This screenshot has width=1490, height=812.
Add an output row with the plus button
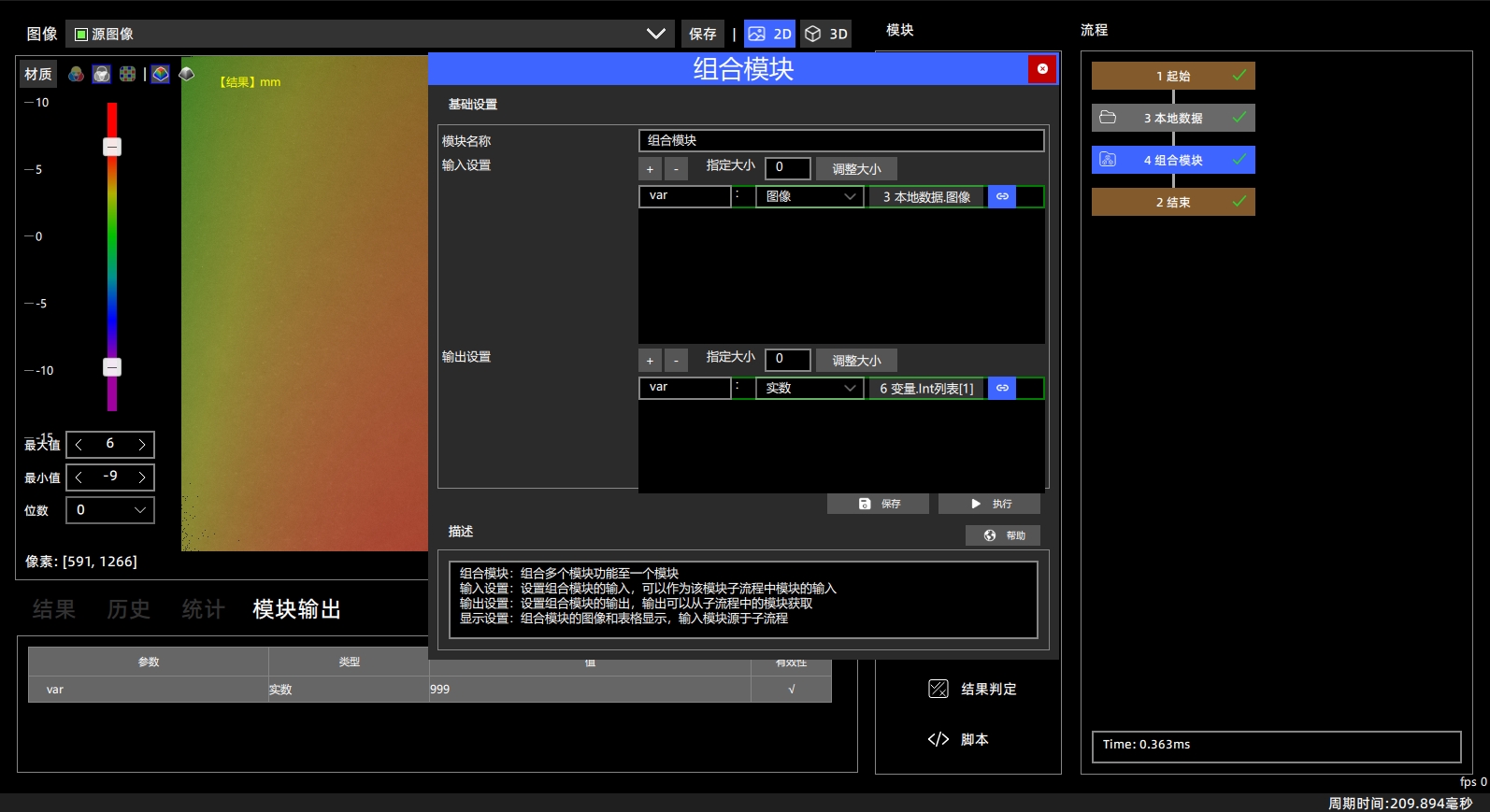[650, 361]
